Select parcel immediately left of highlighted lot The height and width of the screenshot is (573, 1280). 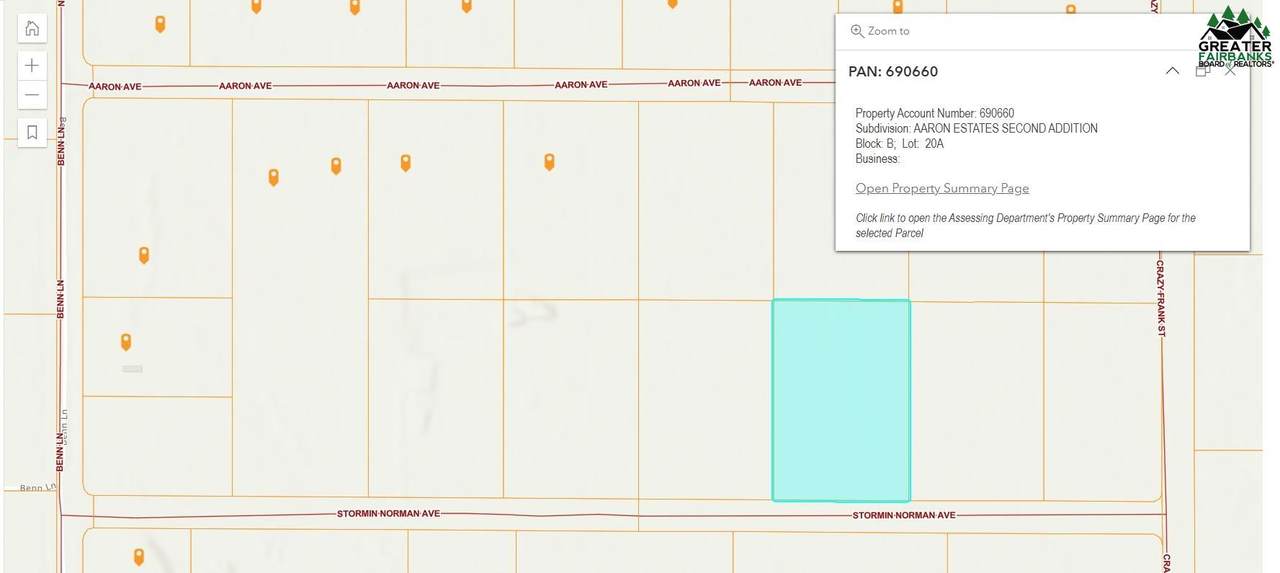coord(705,400)
